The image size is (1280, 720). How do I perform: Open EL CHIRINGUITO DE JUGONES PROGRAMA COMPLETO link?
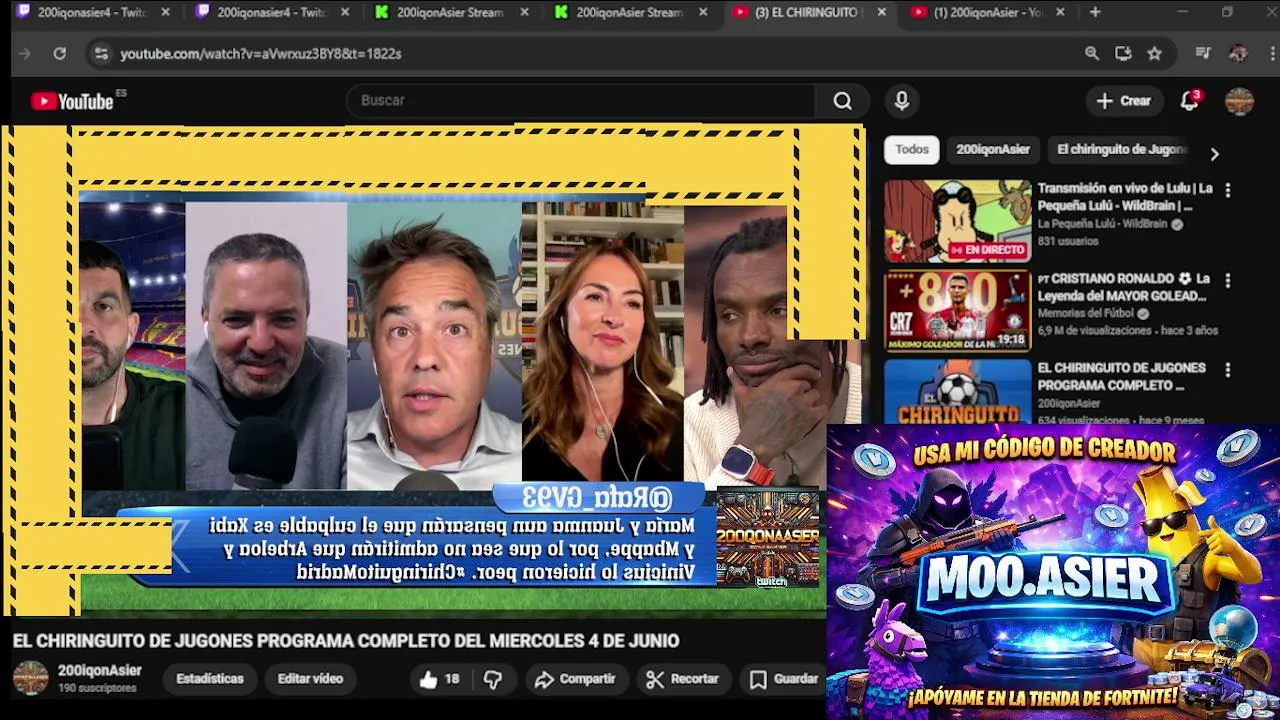tap(1121, 376)
